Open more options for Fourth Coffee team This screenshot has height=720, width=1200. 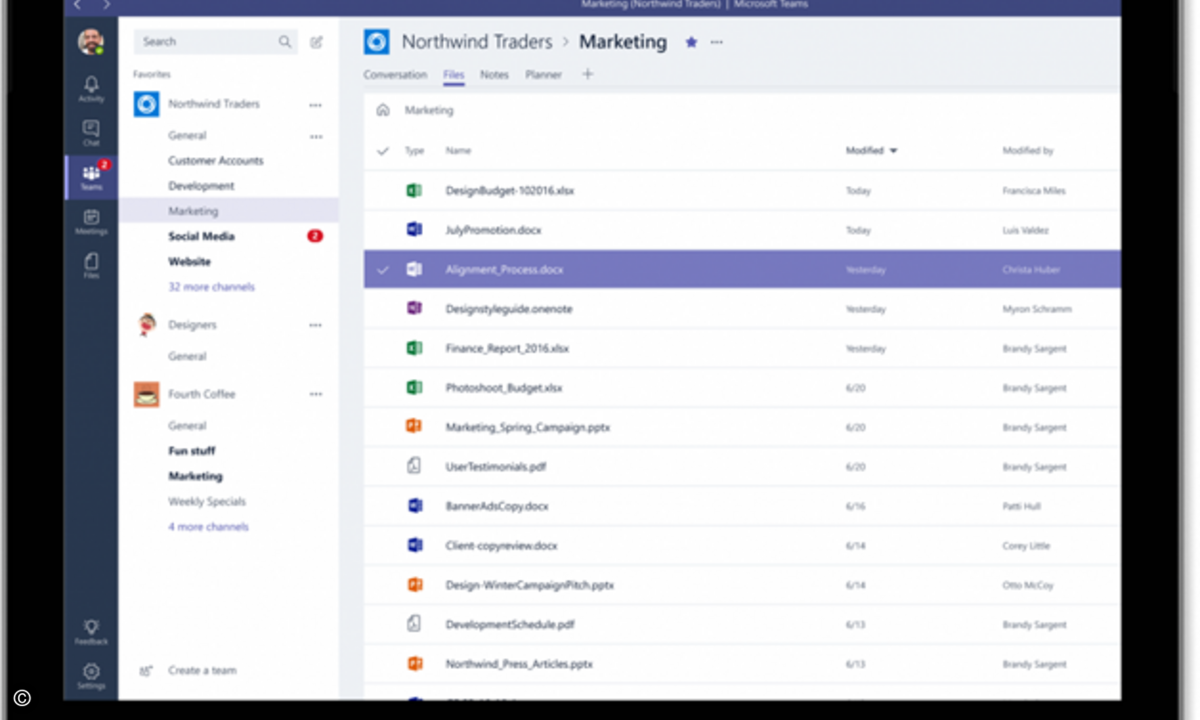316,394
